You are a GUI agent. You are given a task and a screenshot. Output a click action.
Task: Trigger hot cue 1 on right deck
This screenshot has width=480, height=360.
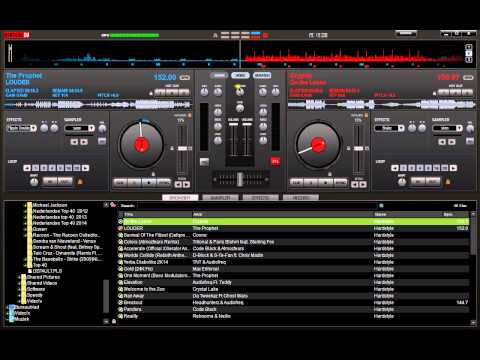point(444,92)
